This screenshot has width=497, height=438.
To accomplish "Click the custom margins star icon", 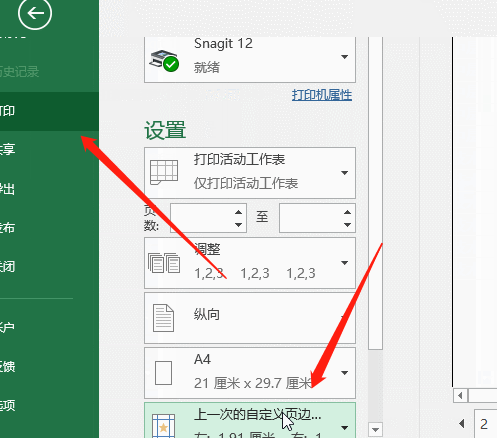I will [x=163, y=426].
